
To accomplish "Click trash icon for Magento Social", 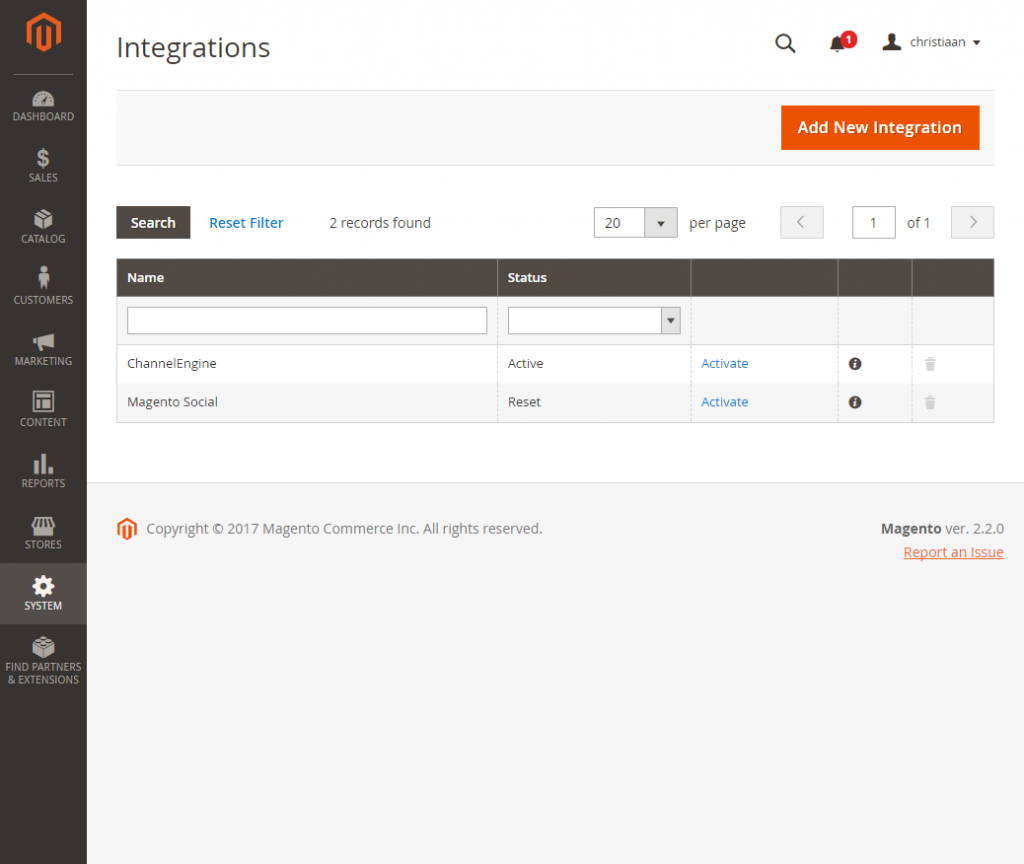I will (930, 402).
